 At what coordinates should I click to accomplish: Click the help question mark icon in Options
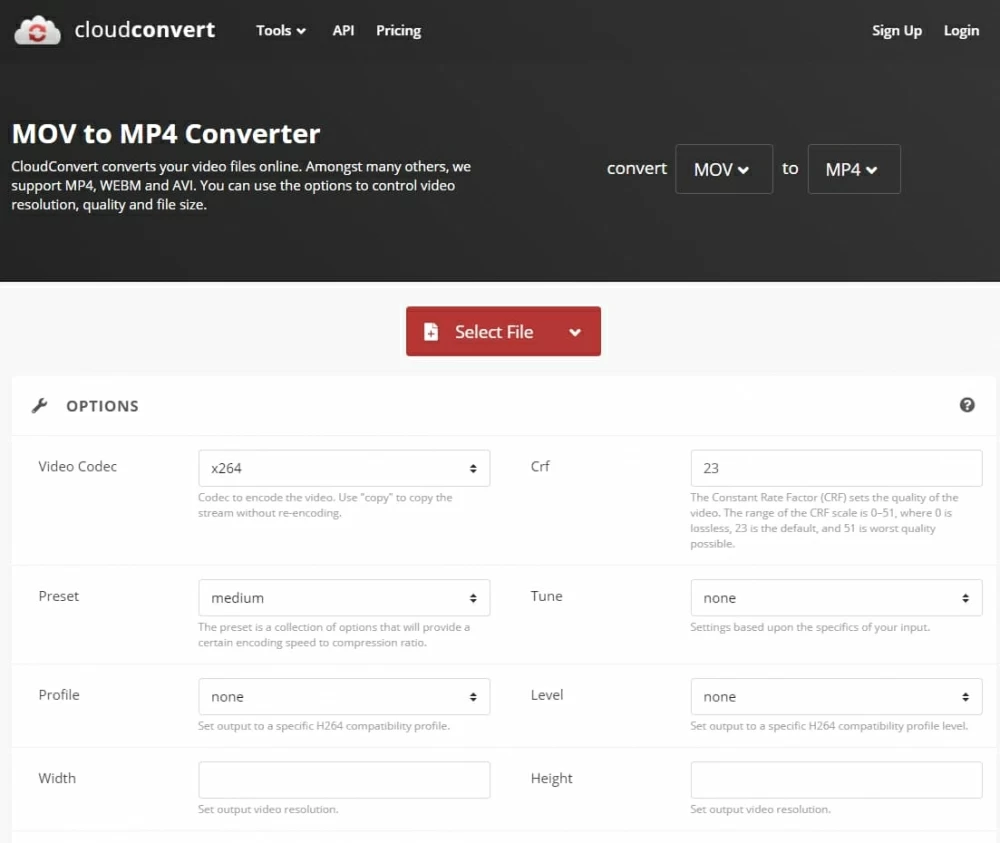tap(967, 405)
